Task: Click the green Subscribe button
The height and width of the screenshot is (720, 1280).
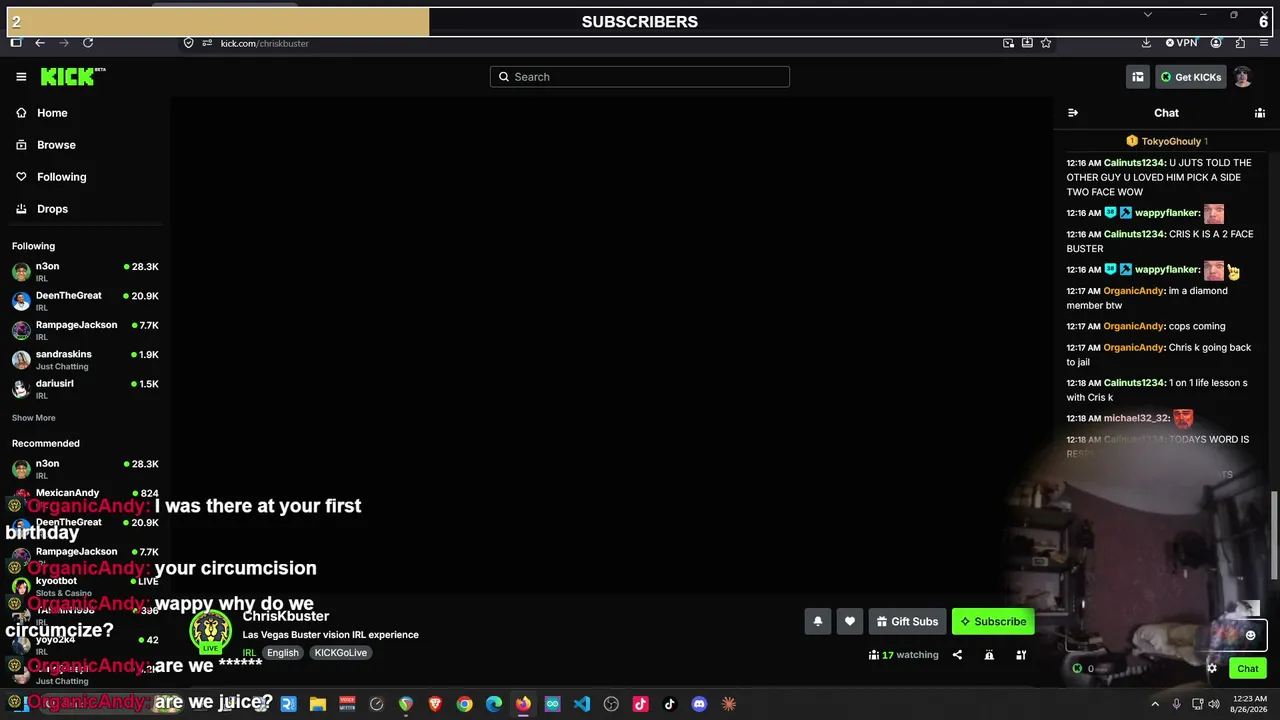Action: point(993,622)
